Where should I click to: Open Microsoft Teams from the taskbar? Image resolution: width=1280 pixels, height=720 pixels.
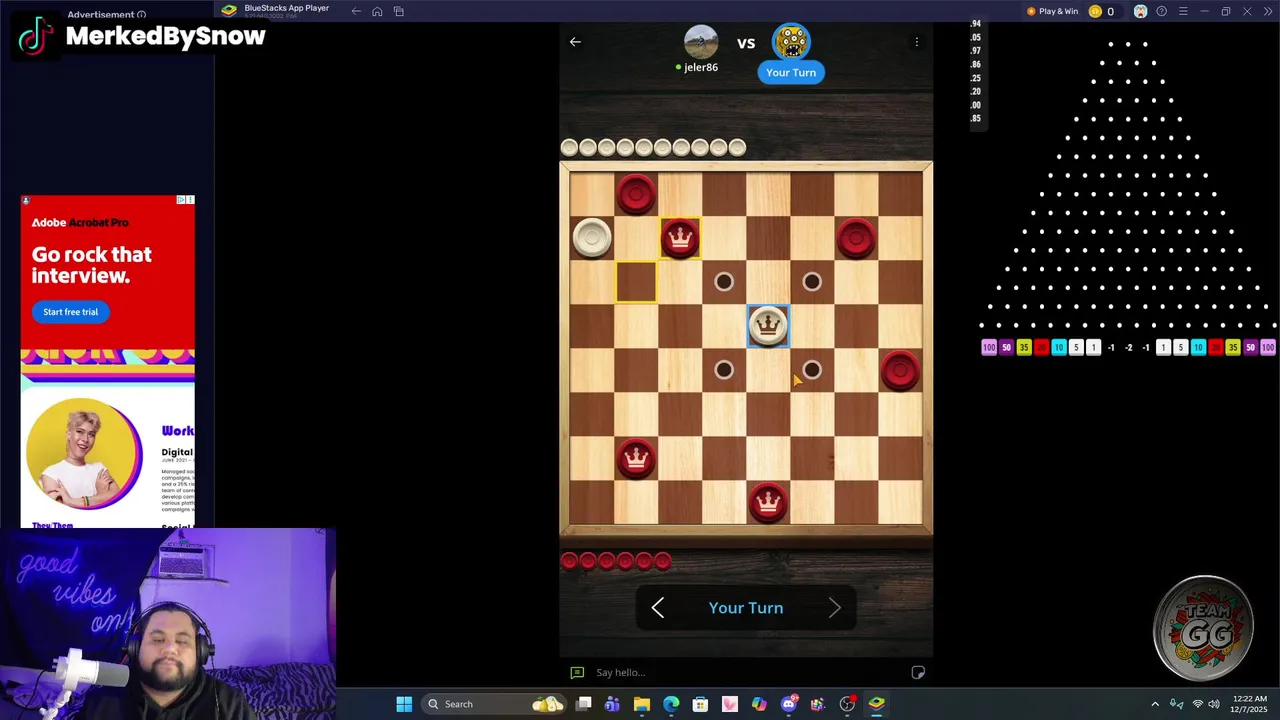click(612, 704)
